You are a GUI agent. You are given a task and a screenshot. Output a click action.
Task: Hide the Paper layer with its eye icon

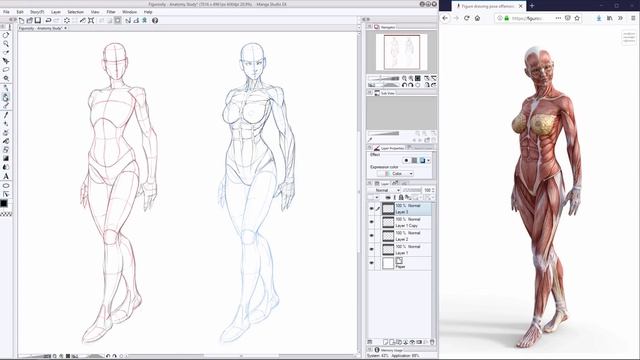(x=371, y=263)
